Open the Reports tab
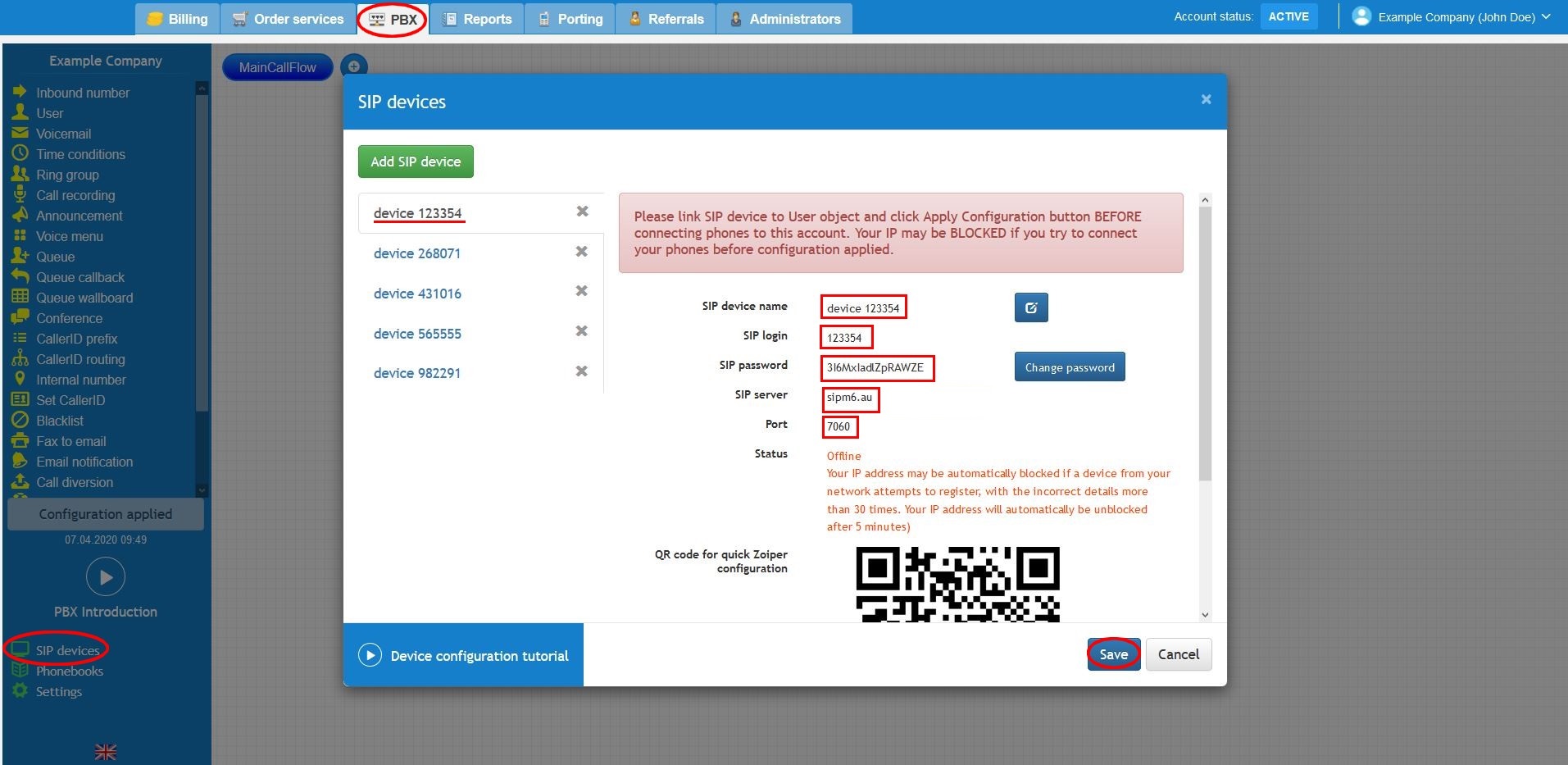Screen dimensions: 1568x765 point(477,19)
